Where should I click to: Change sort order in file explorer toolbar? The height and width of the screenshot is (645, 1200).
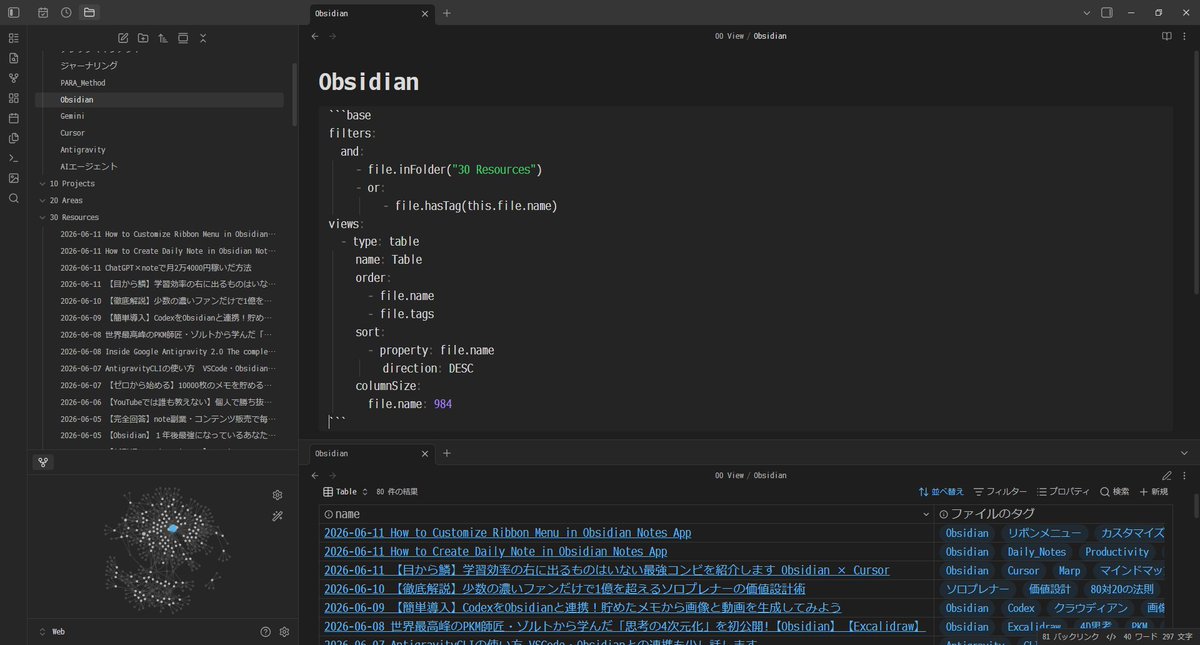pyautogui.click(x=163, y=38)
